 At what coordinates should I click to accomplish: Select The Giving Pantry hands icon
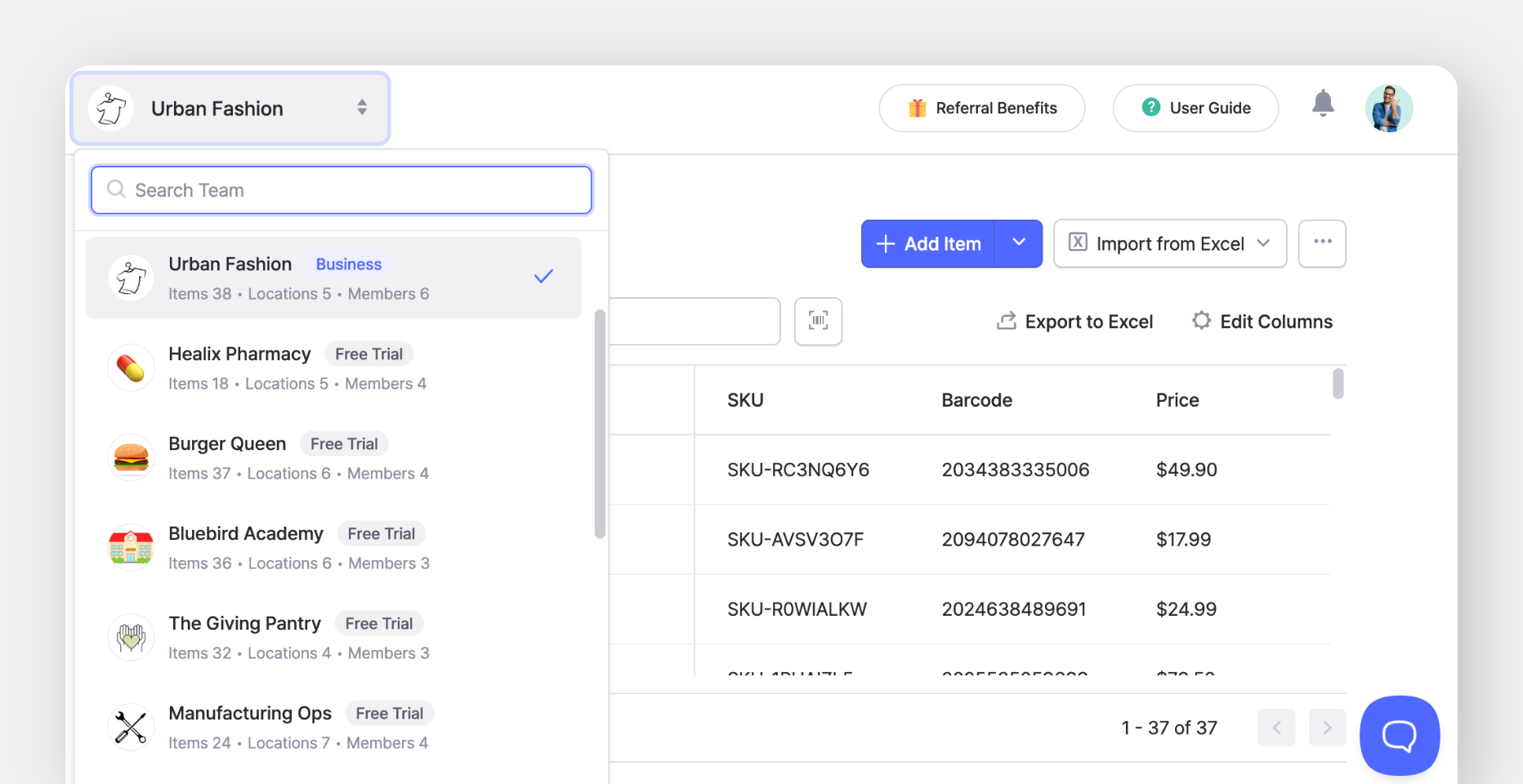tap(131, 637)
